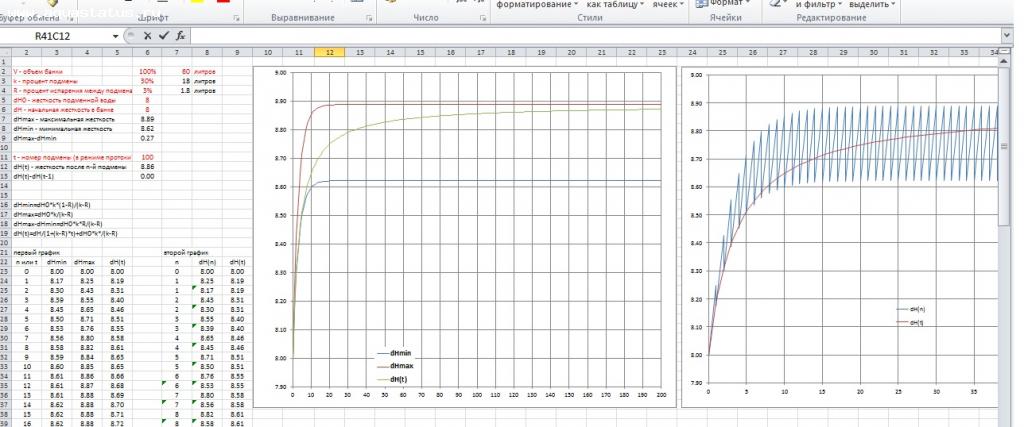
Task: Click the 'n или t' column heading cell
Action: 26,261
